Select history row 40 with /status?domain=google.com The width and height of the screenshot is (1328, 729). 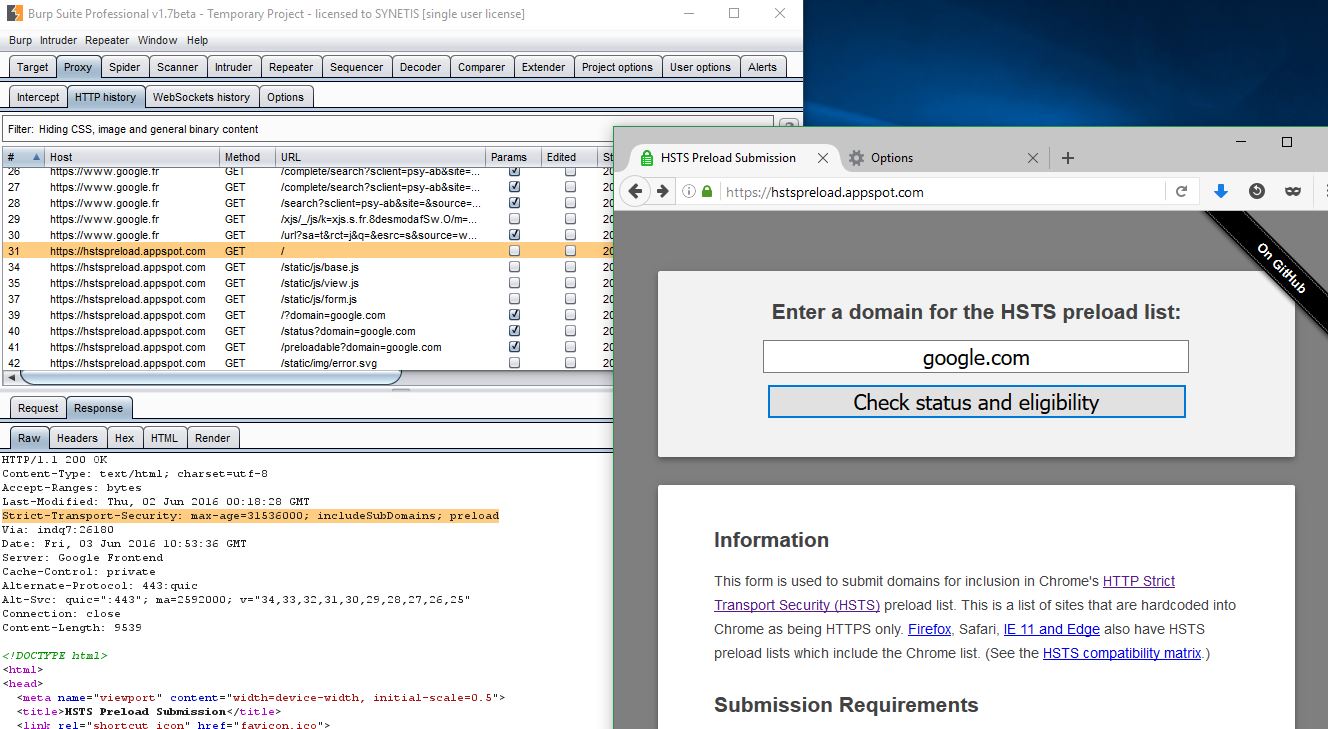pos(308,331)
